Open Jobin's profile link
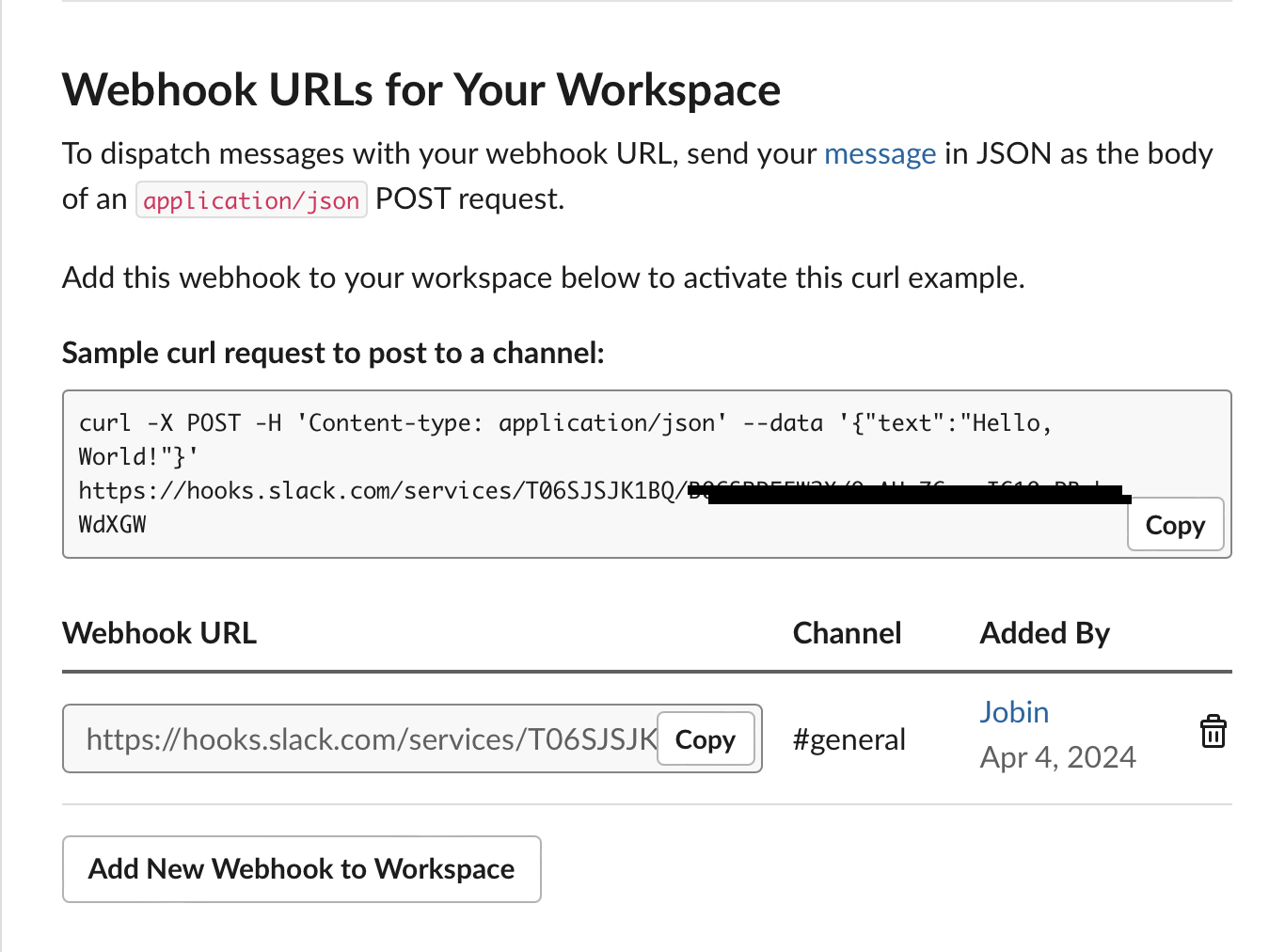Image resolution: width=1285 pixels, height=952 pixels. (x=1014, y=712)
